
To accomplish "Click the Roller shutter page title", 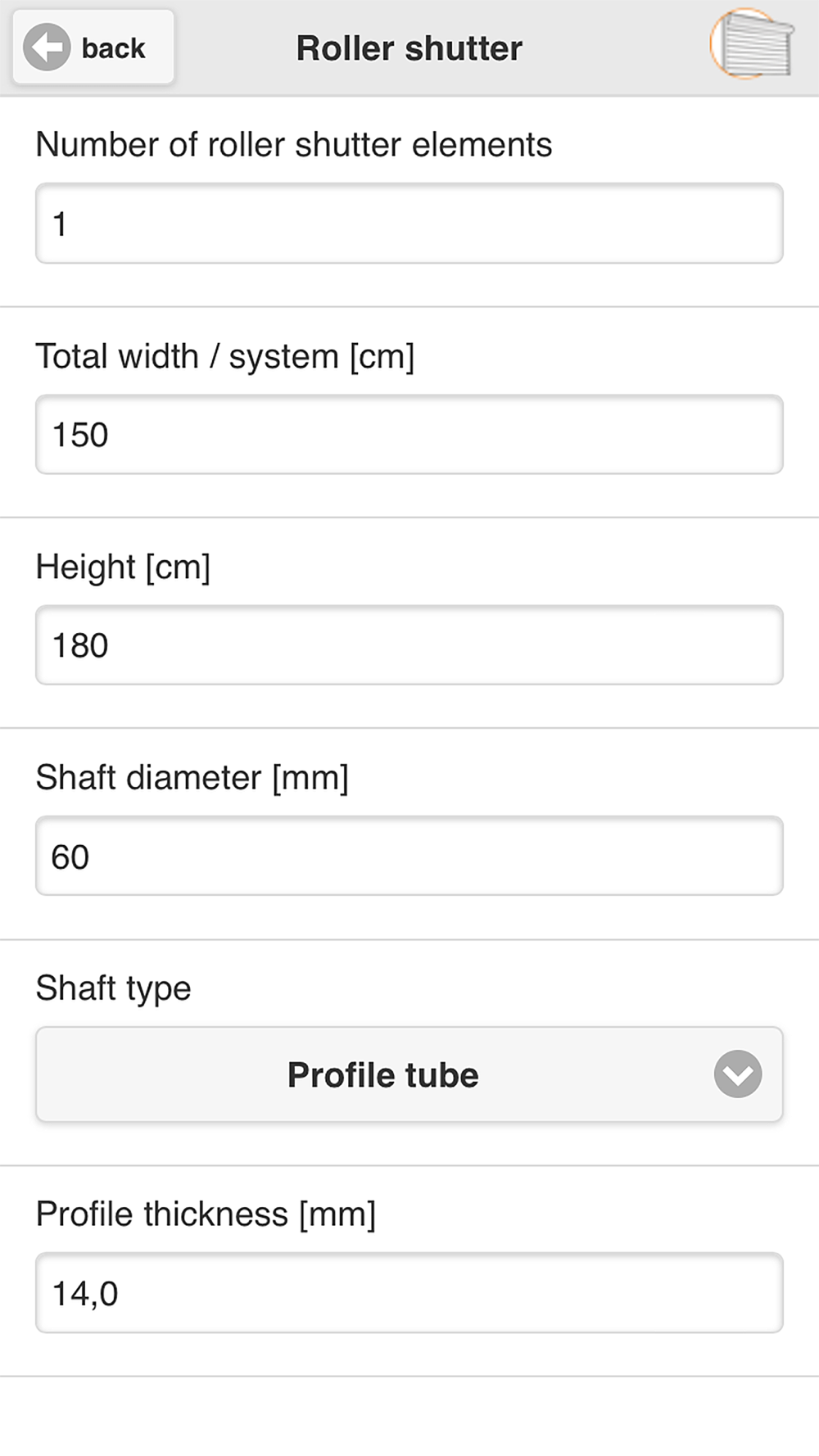I will coord(409,48).
